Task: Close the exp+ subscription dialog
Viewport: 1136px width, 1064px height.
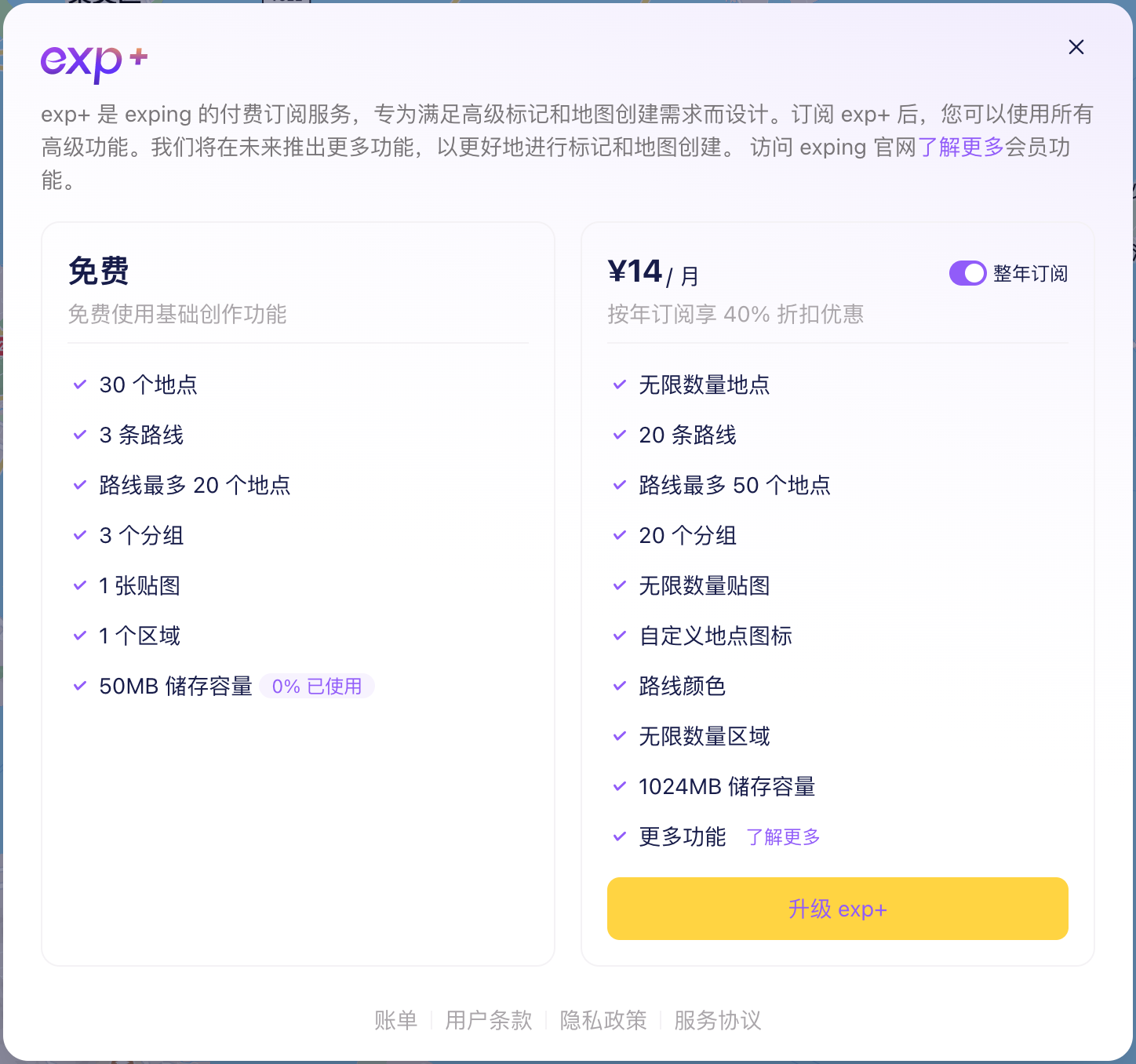Action: coord(1076,47)
